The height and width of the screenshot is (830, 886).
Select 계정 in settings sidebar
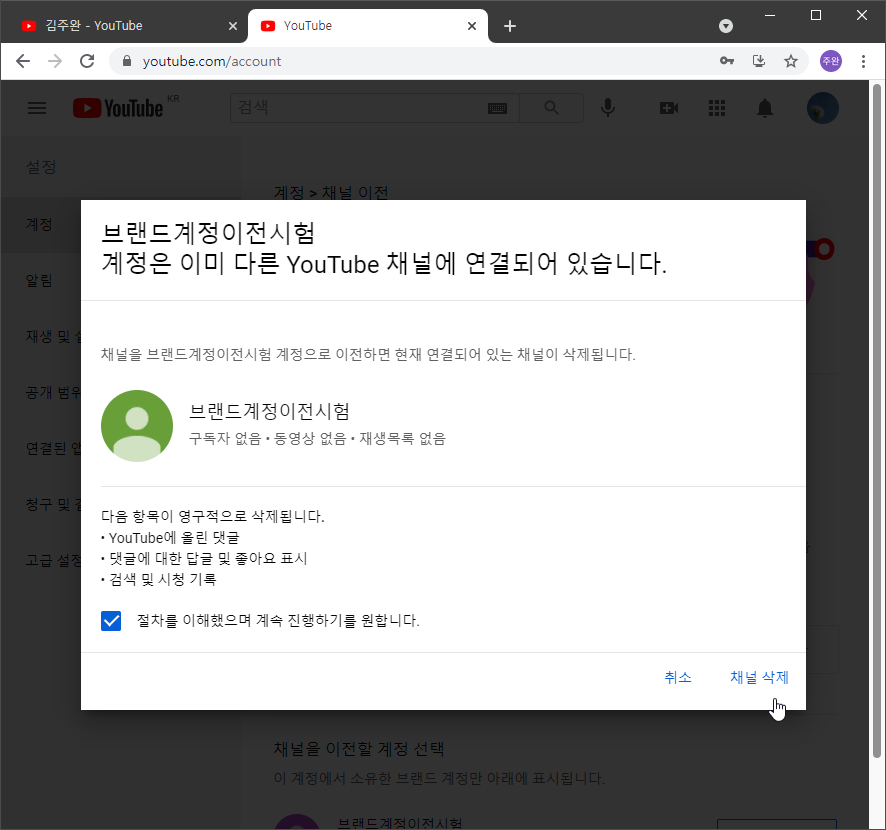click(x=40, y=224)
